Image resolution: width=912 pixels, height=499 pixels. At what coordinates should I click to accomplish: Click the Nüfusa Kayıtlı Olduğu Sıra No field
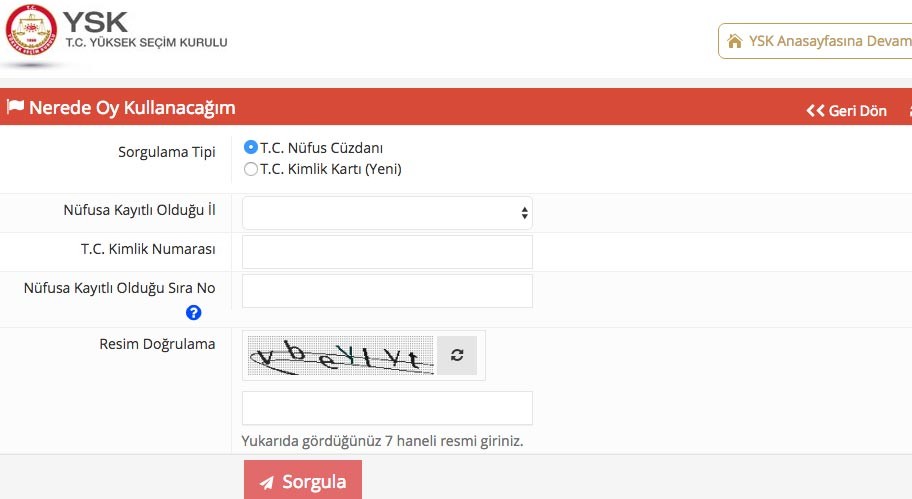point(387,291)
